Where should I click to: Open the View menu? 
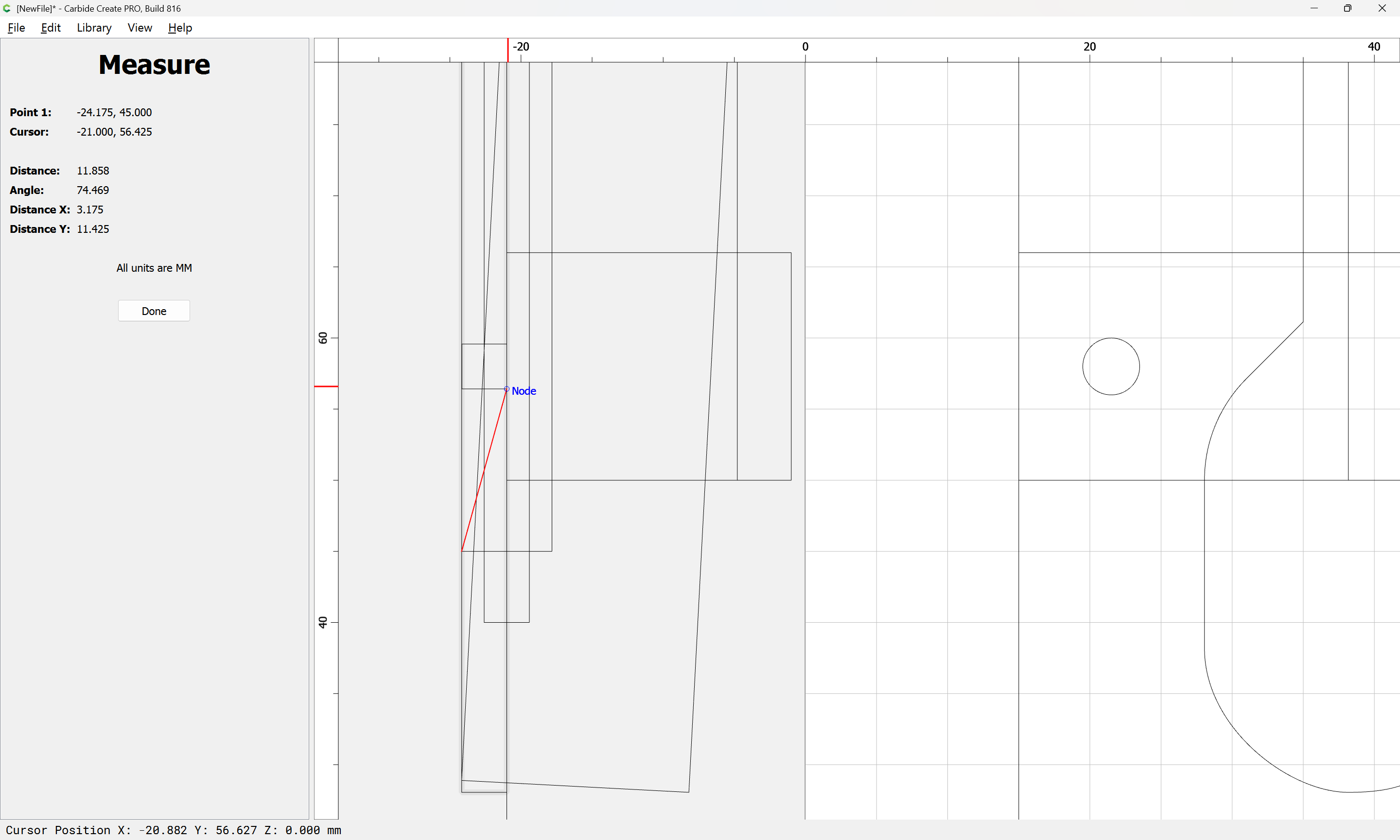(139, 28)
